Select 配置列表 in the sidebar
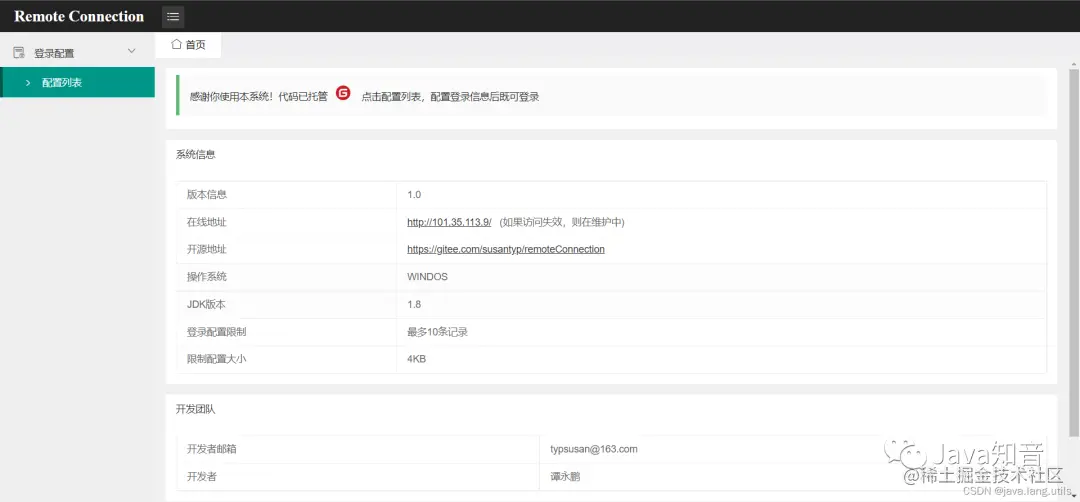The height and width of the screenshot is (502, 1080). coord(77,83)
